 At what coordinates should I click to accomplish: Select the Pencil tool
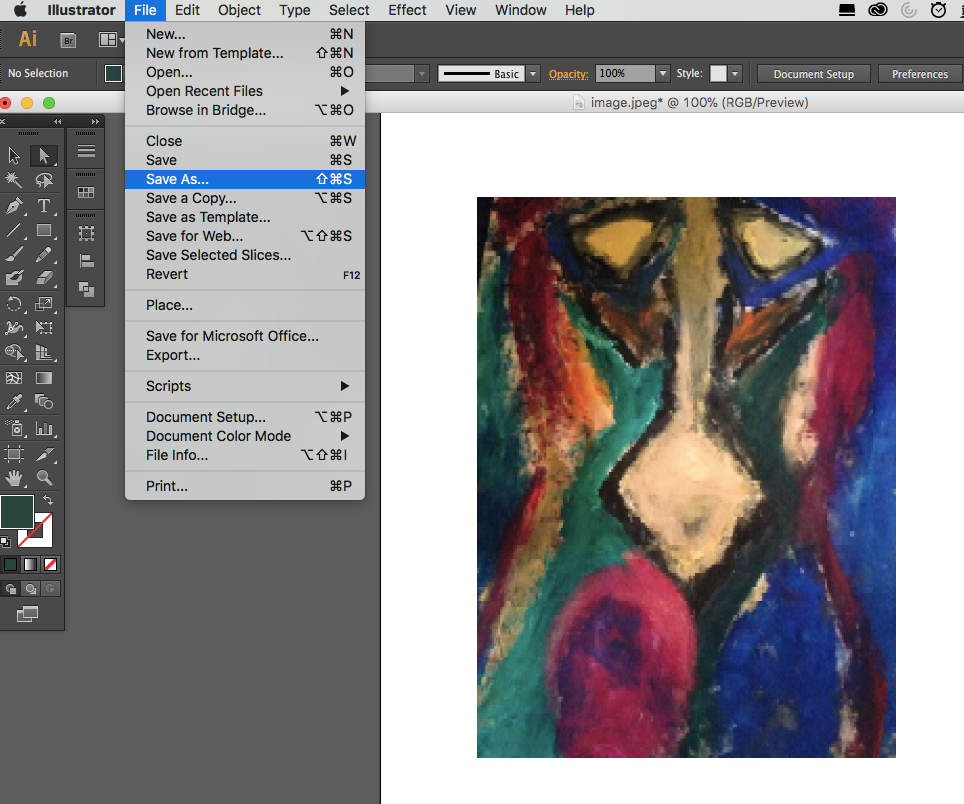(x=44, y=254)
